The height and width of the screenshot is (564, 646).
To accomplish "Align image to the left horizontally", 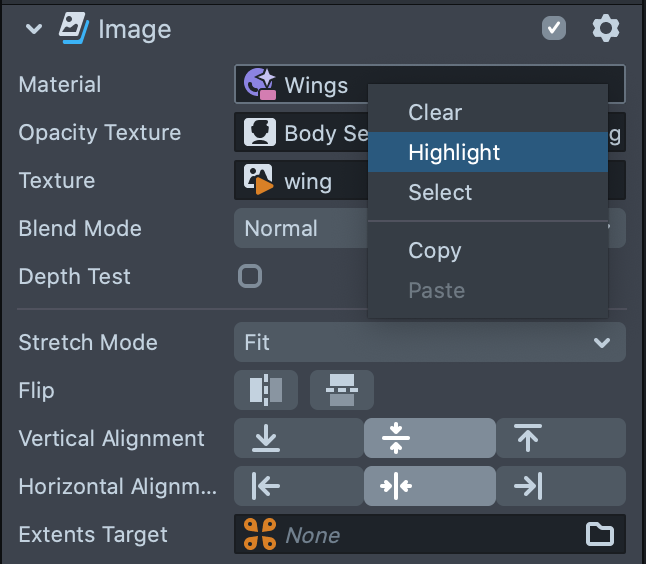I will point(299,486).
